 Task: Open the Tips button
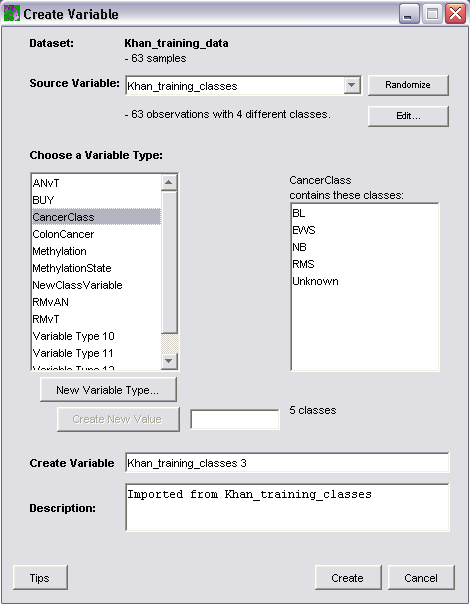coord(40,578)
